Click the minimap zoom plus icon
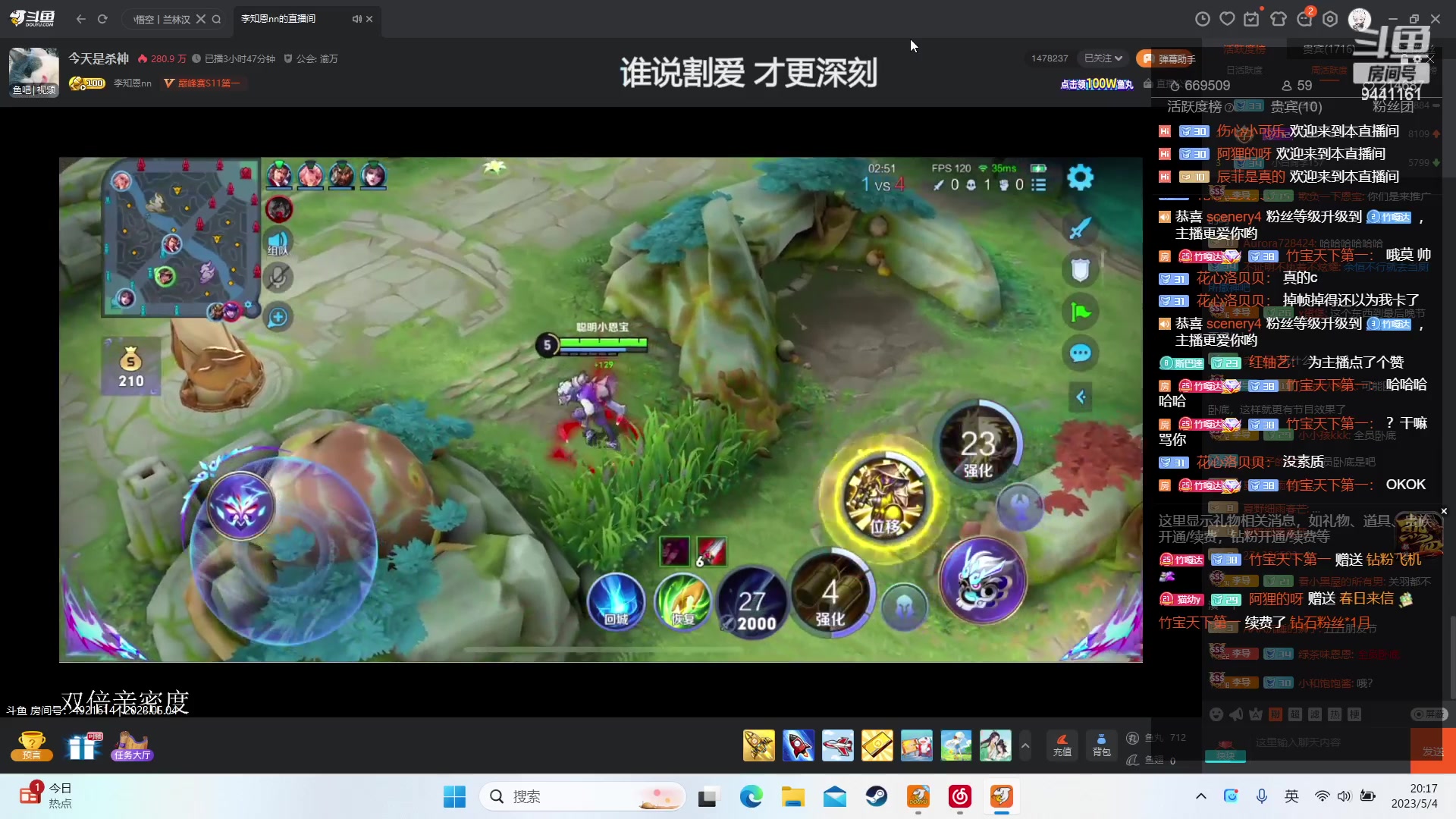Screen dimensions: 1456x819 pyautogui.click(x=278, y=317)
